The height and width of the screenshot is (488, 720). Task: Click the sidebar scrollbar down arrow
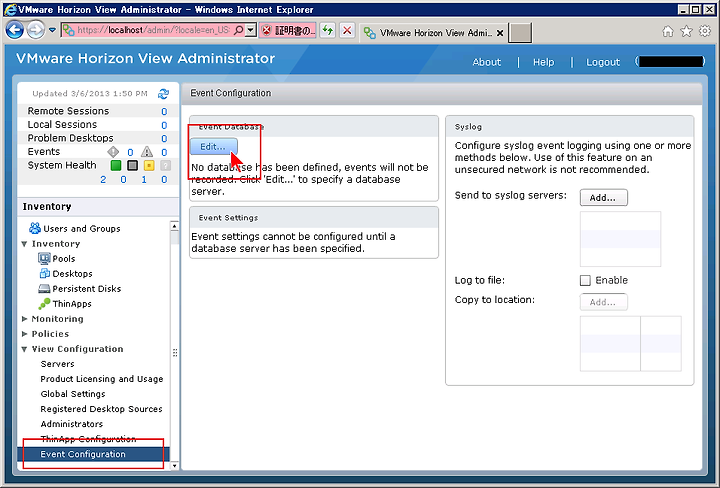click(x=174, y=466)
